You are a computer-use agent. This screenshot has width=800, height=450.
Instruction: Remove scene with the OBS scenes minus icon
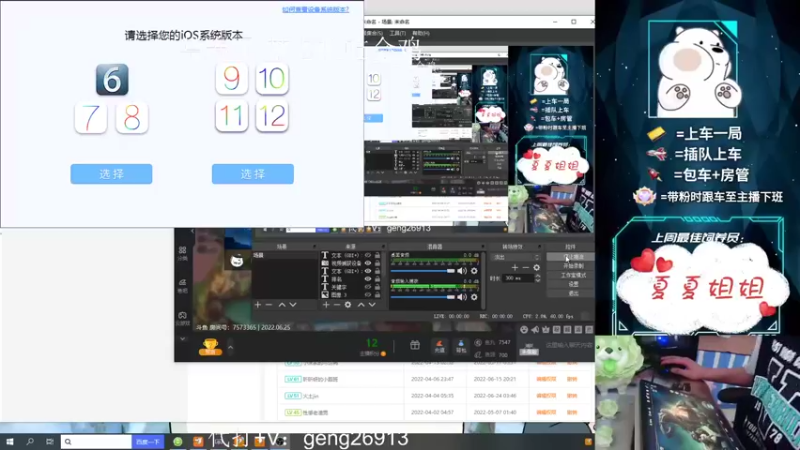click(x=269, y=305)
